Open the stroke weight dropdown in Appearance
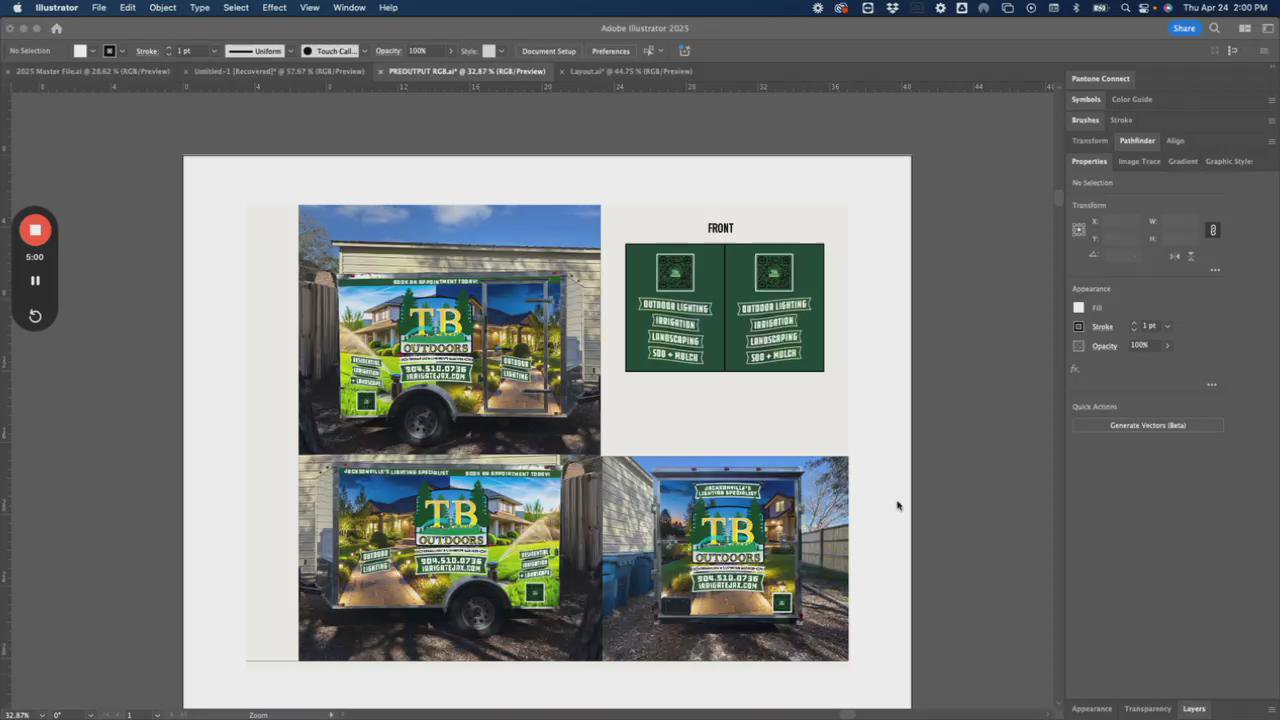Image resolution: width=1280 pixels, height=720 pixels. click(x=1167, y=327)
